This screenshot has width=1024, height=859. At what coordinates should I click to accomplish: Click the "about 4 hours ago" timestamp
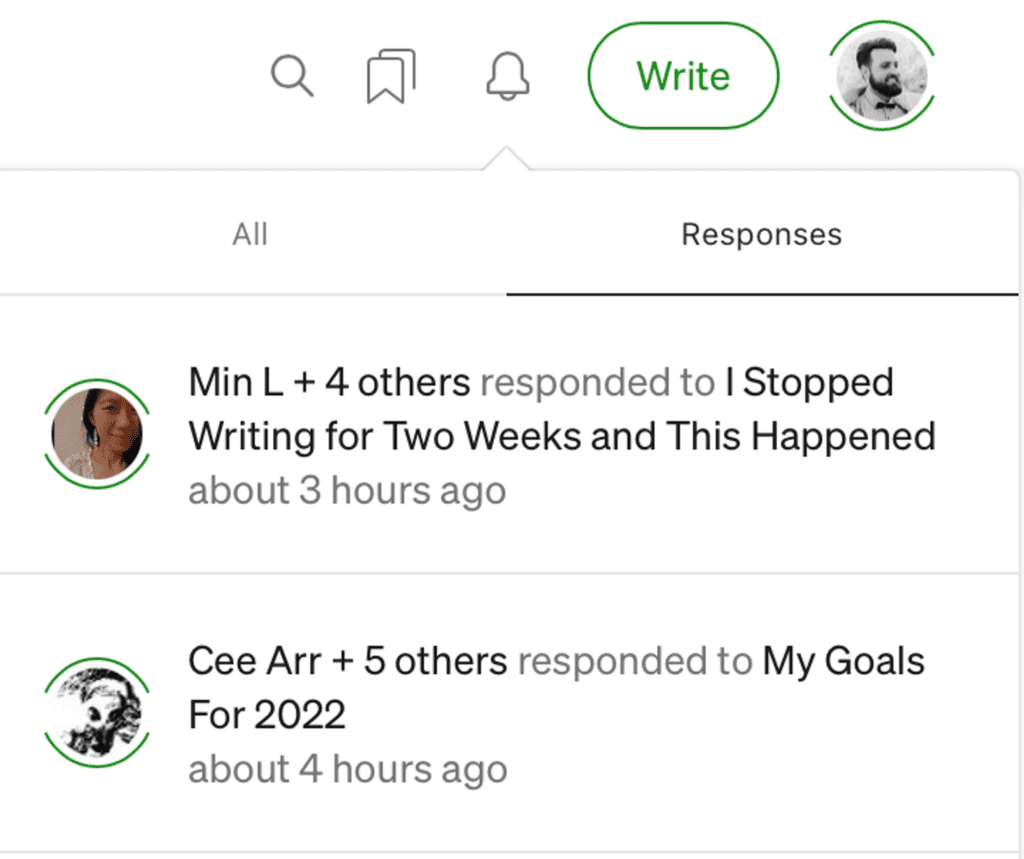[347, 769]
